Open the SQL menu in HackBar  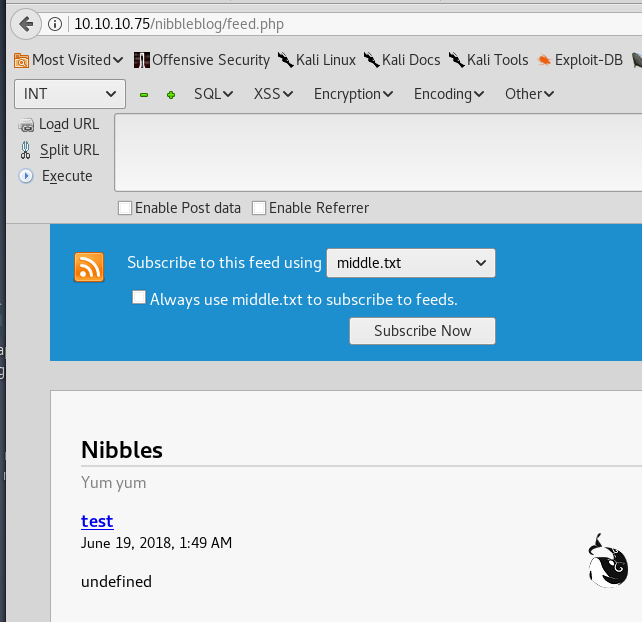212,94
